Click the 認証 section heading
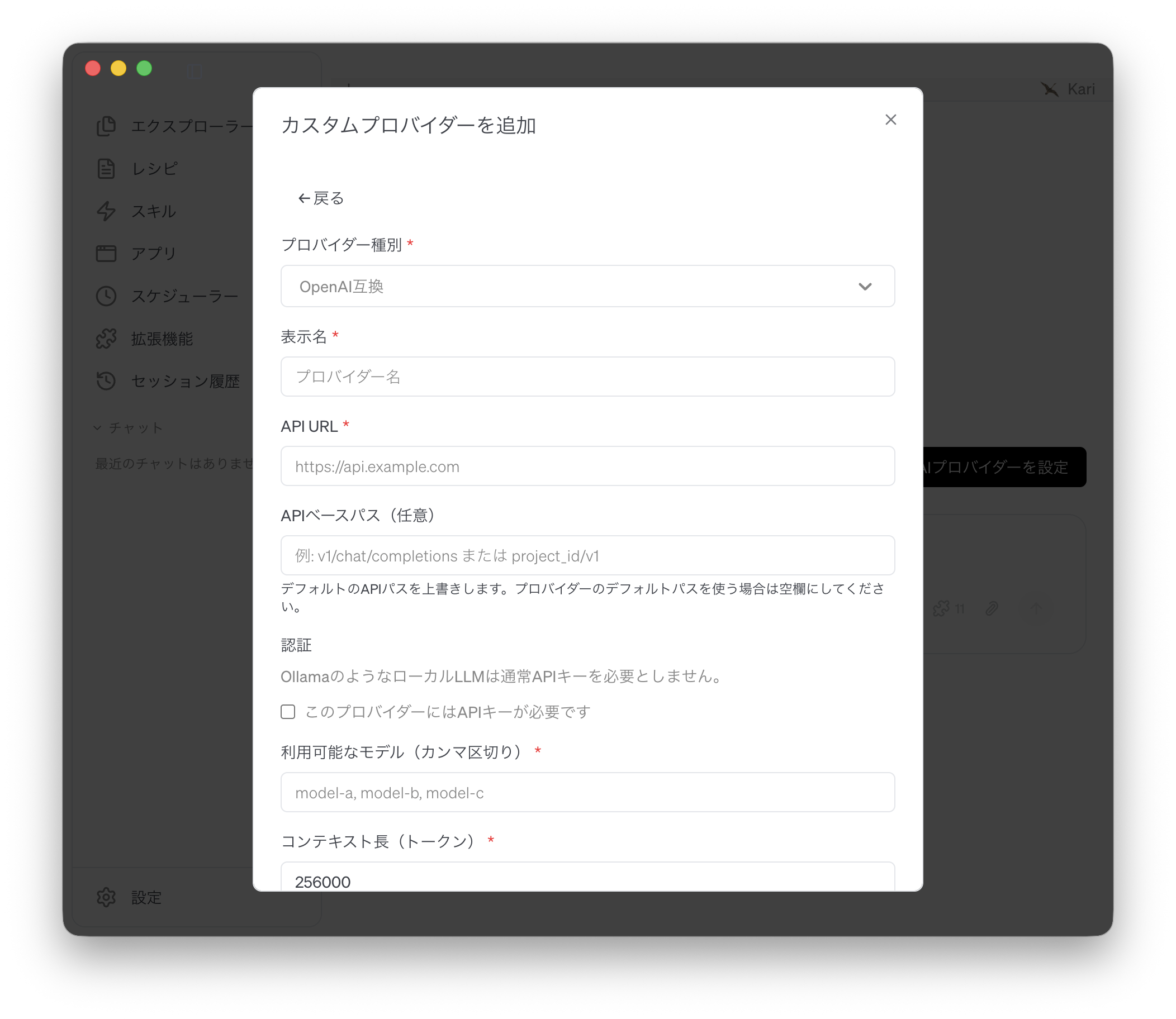 tap(296, 645)
